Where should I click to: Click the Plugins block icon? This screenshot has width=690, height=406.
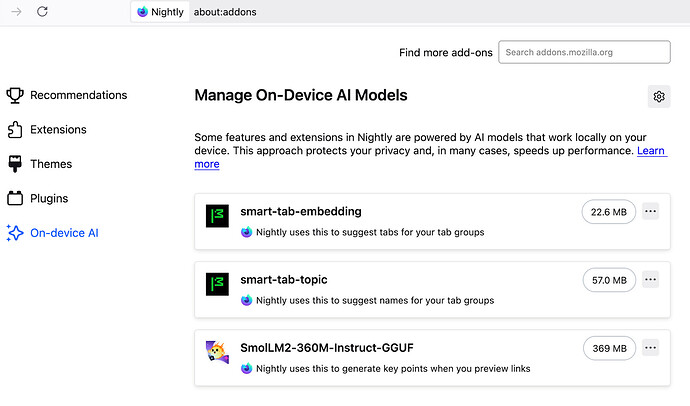click(x=15, y=198)
